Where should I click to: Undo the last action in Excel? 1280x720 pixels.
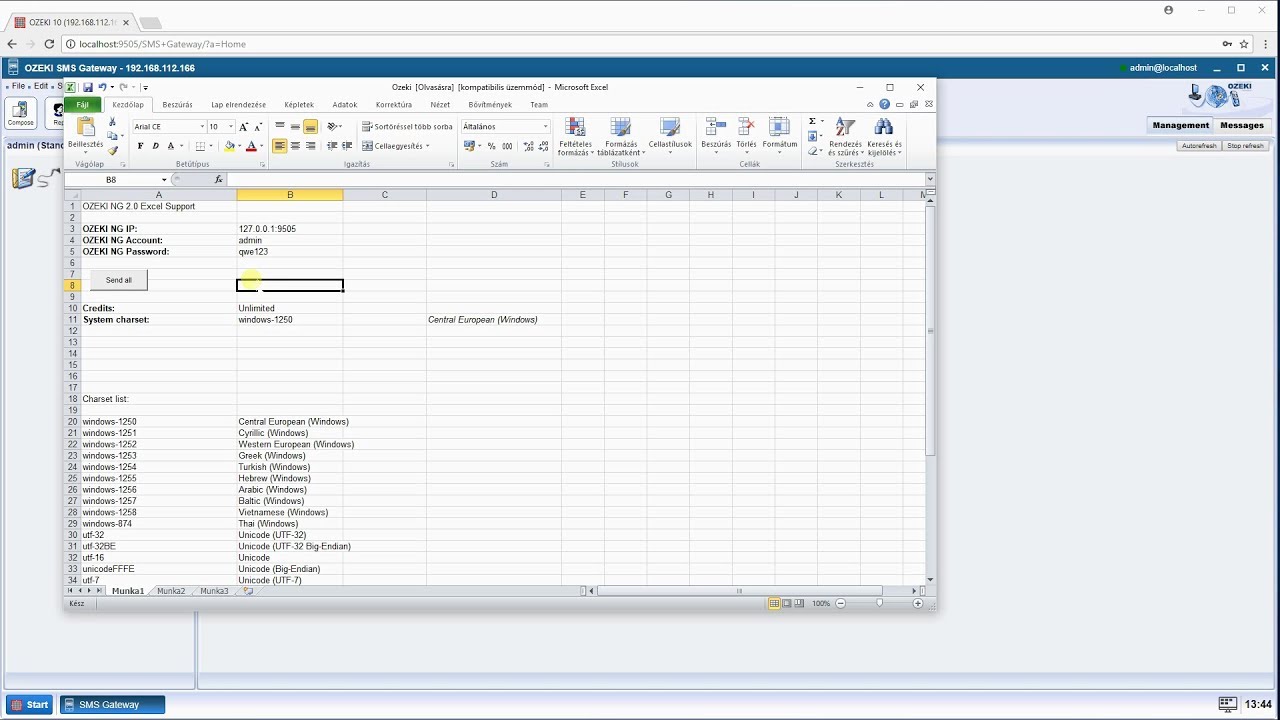coord(102,87)
